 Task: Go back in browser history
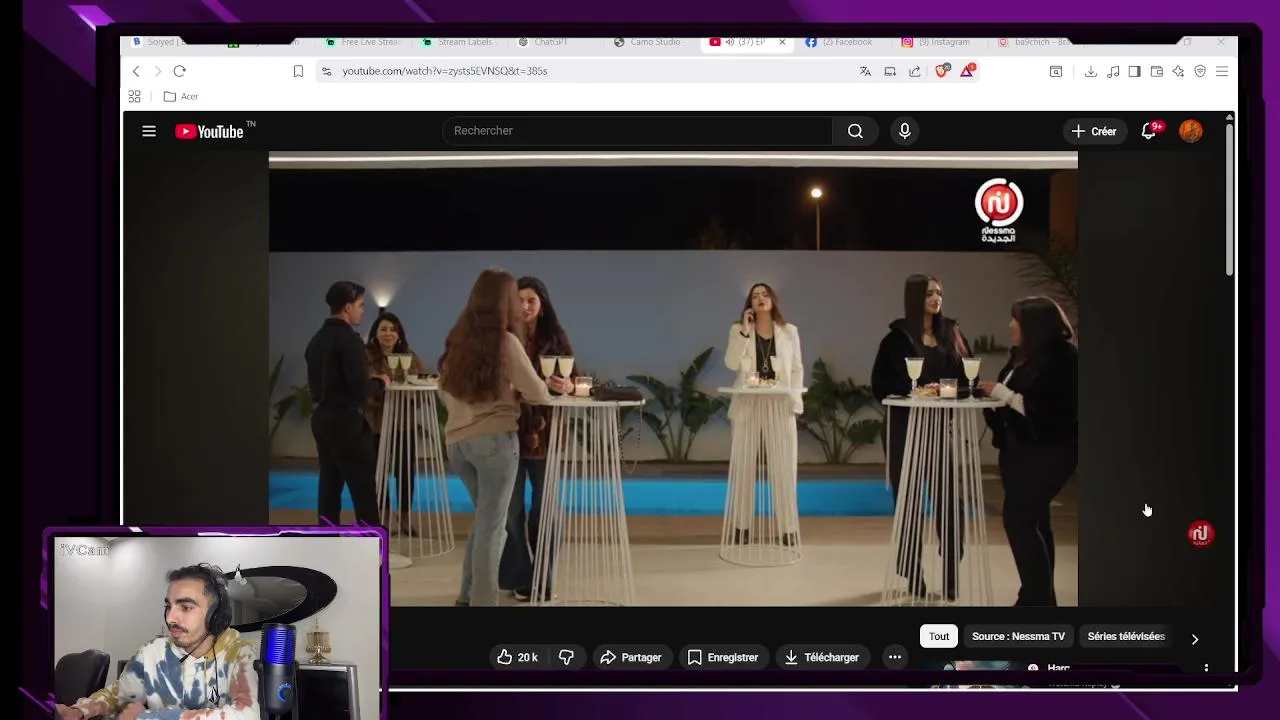[x=136, y=71]
